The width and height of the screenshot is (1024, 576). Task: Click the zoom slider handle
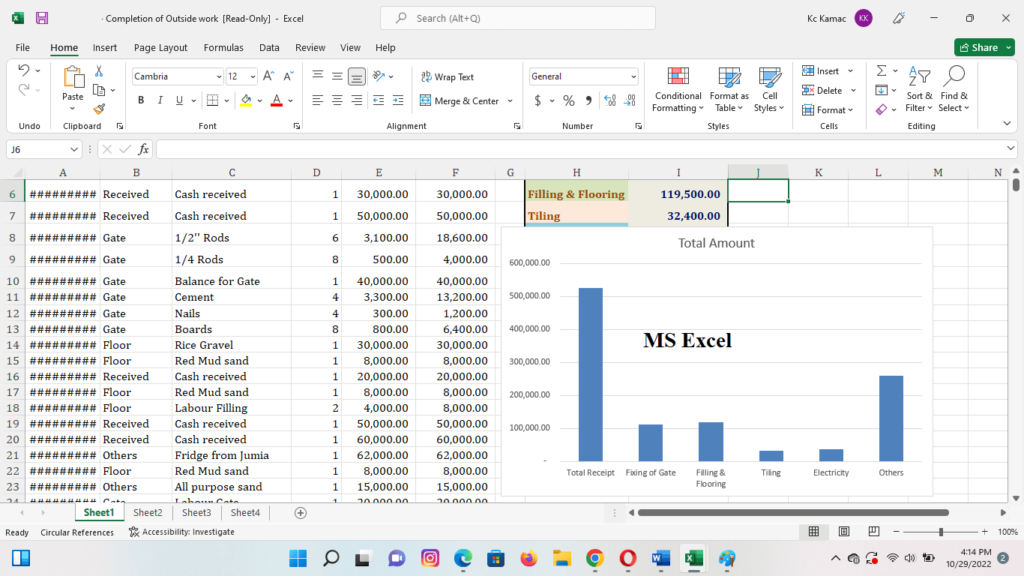click(941, 532)
